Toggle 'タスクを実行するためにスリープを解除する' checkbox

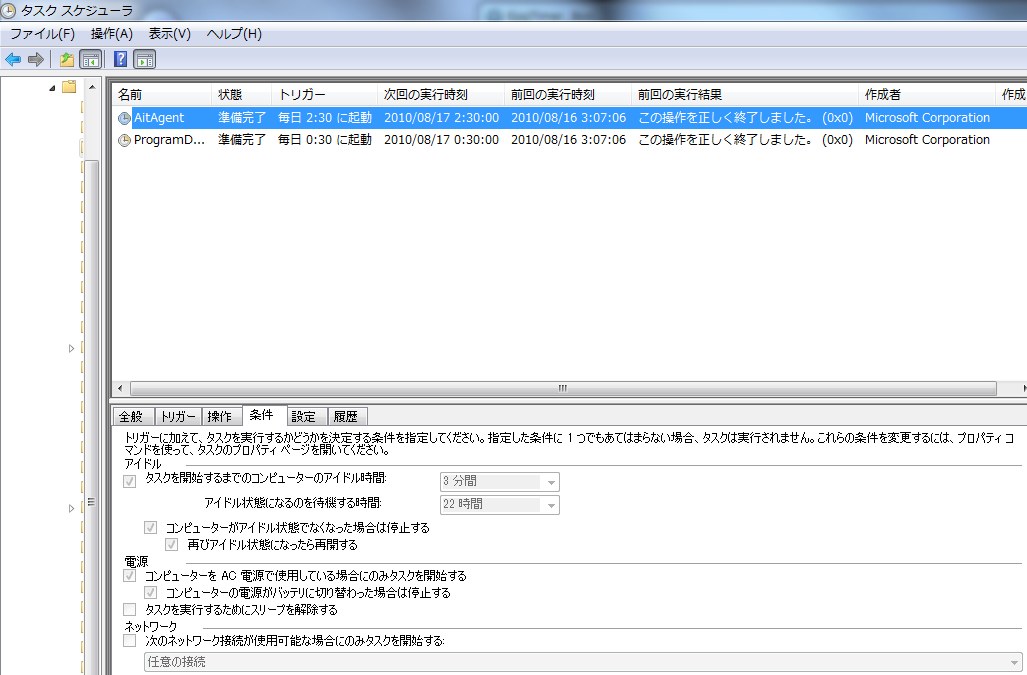[x=129, y=609]
